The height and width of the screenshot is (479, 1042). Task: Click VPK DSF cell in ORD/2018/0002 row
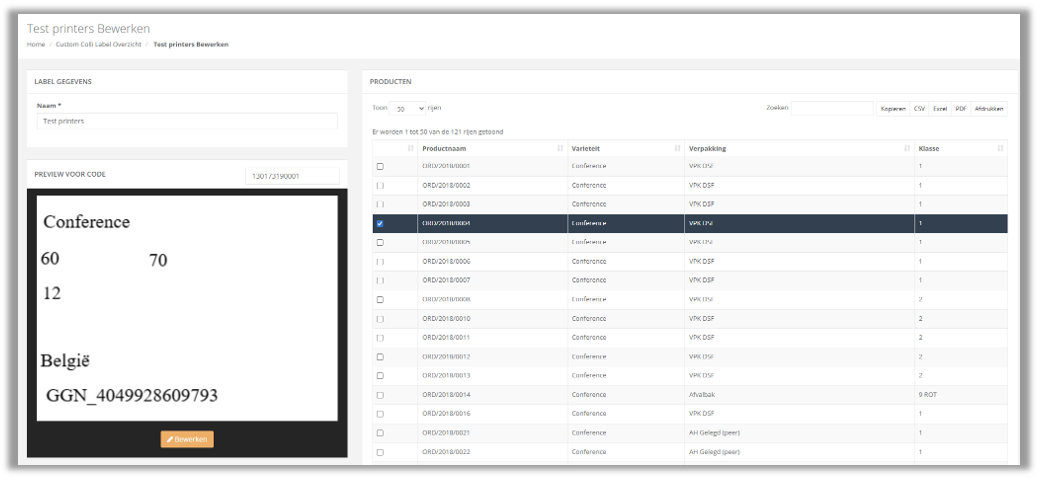pos(799,185)
